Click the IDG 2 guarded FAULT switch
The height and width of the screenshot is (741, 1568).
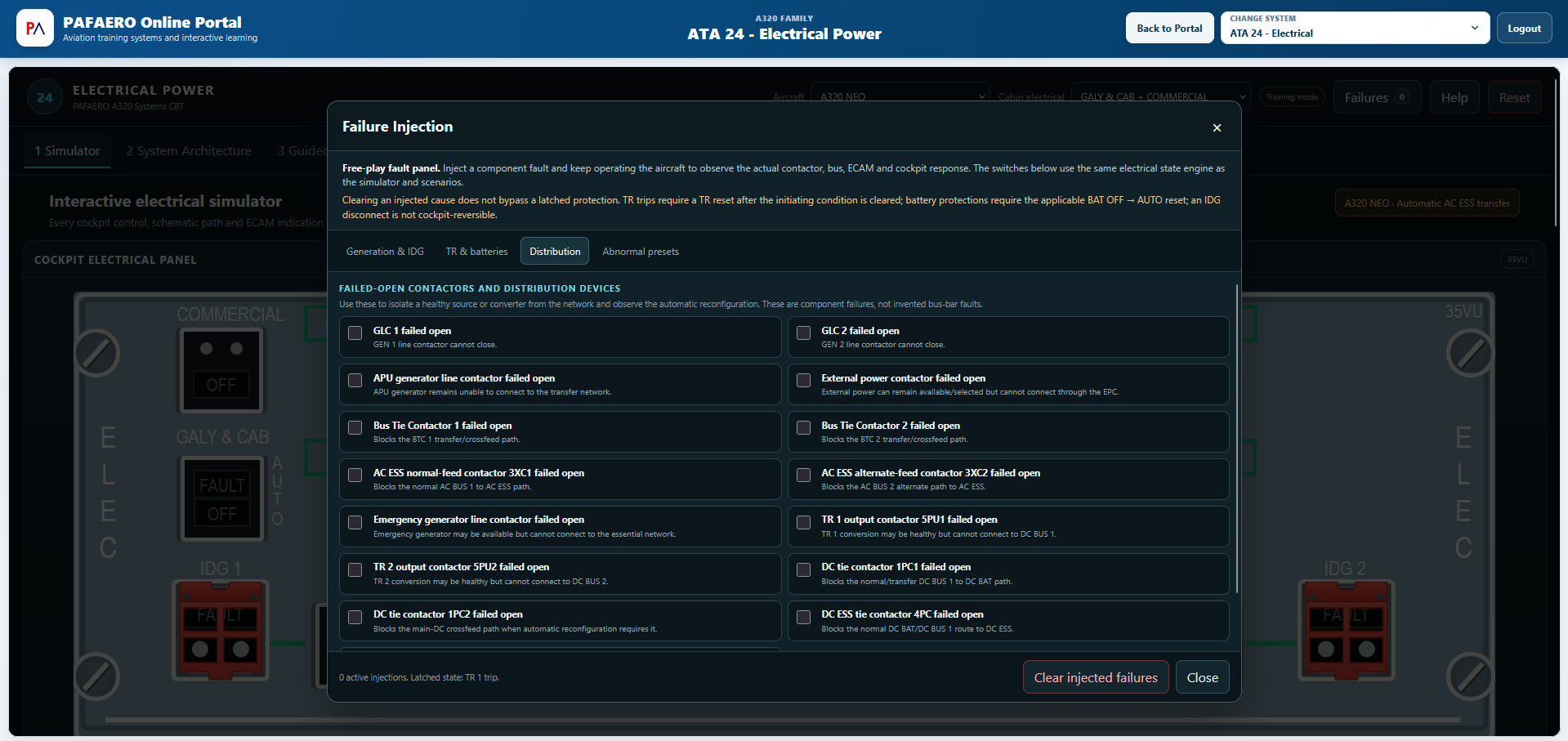pyautogui.click(x=1347, y=630)
